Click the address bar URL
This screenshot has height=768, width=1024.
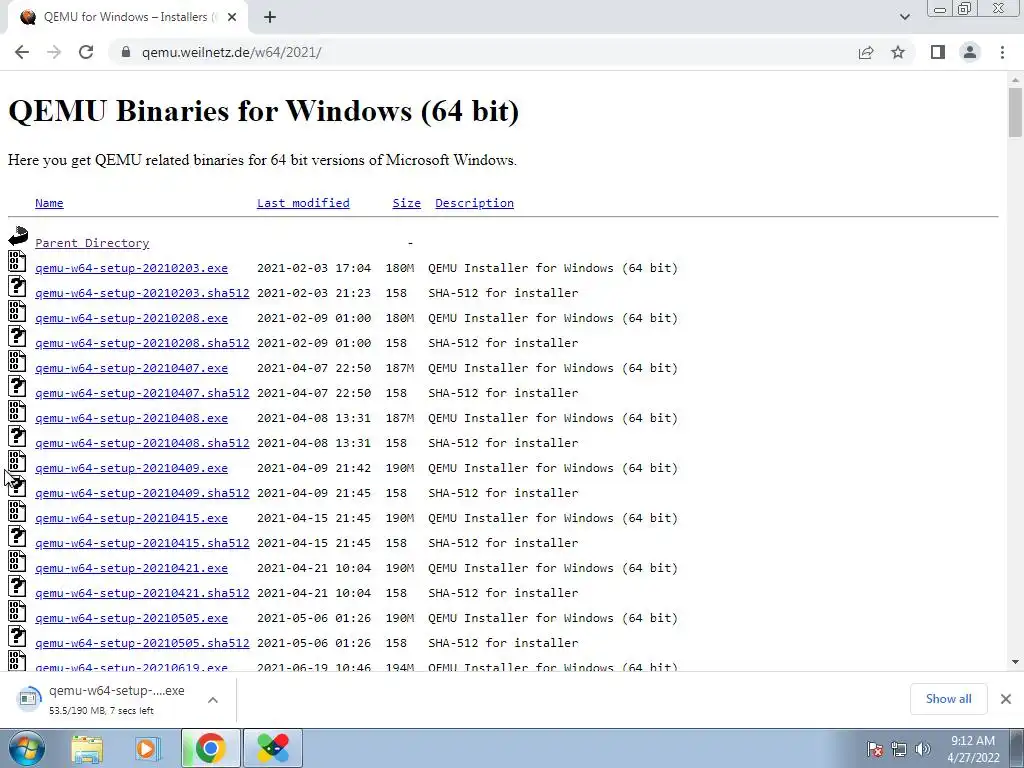231,52
